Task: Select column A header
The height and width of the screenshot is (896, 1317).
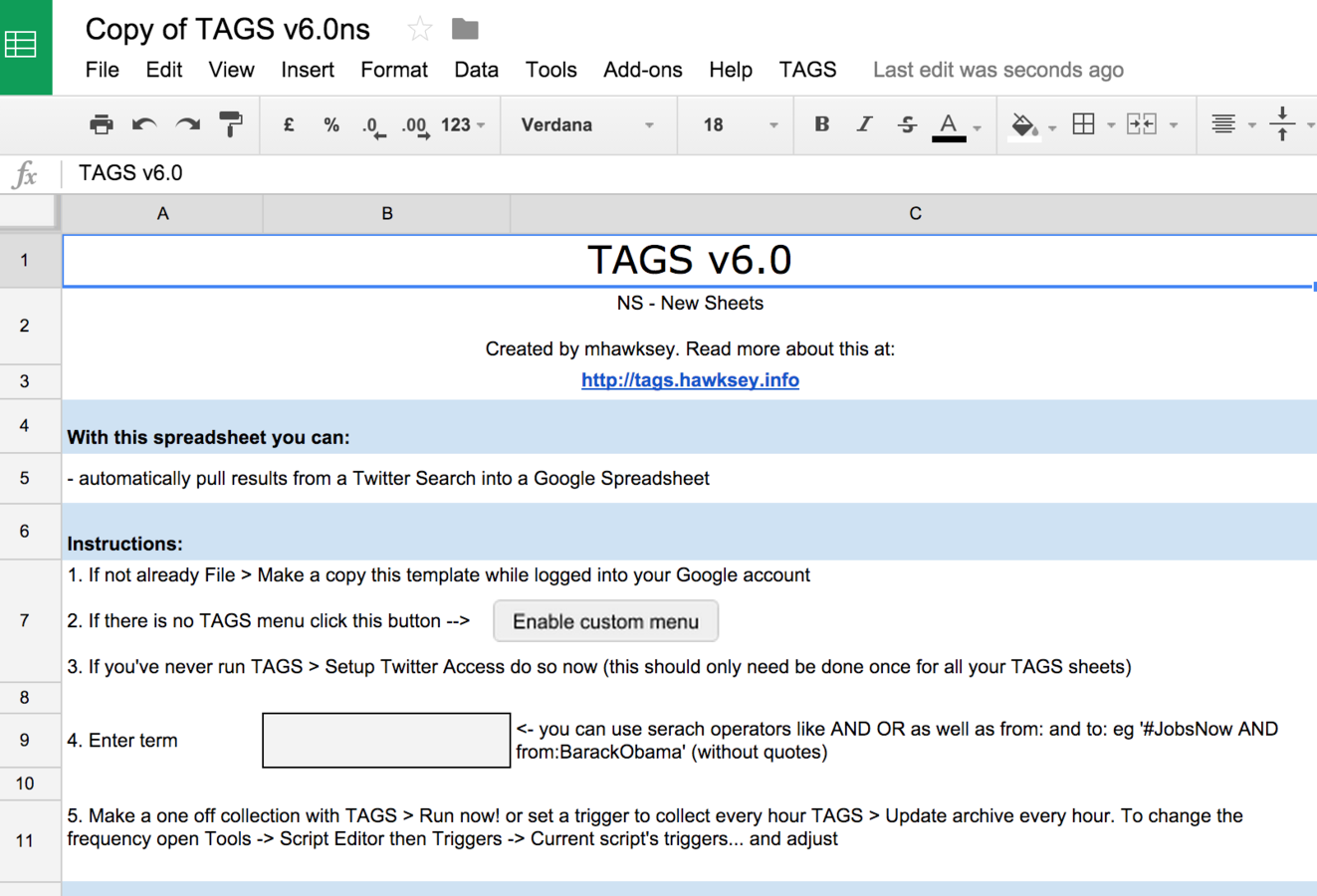Action: click(x=163, y=213)
